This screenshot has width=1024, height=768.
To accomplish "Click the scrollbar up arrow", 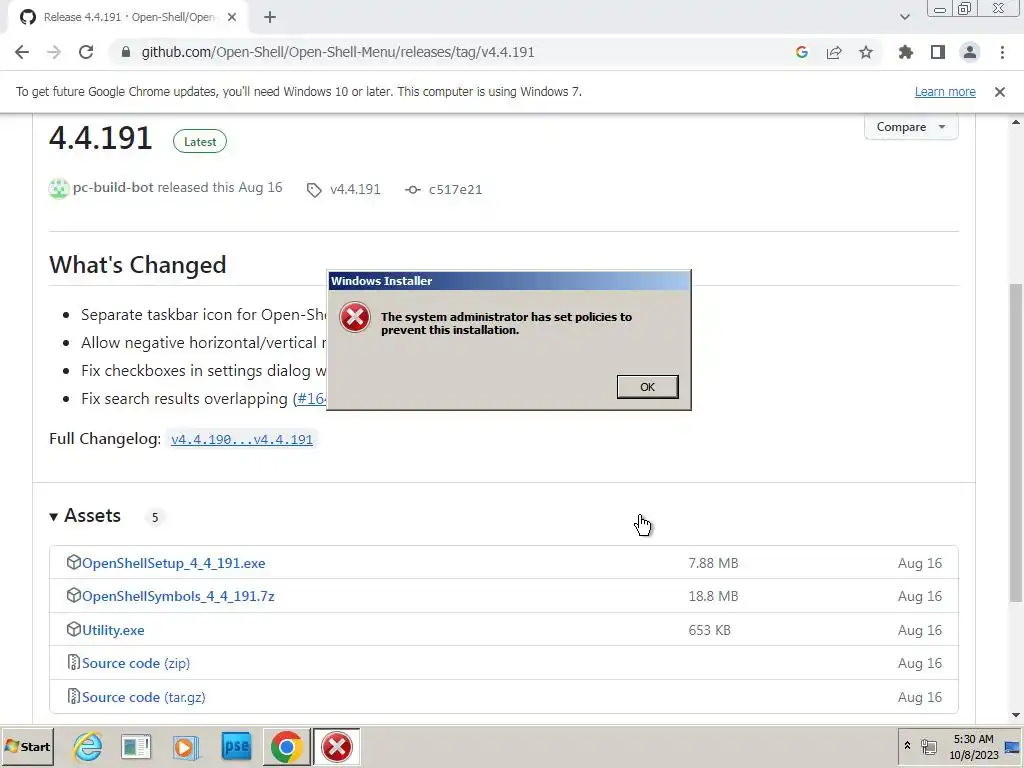I will tap(1016, 122).
